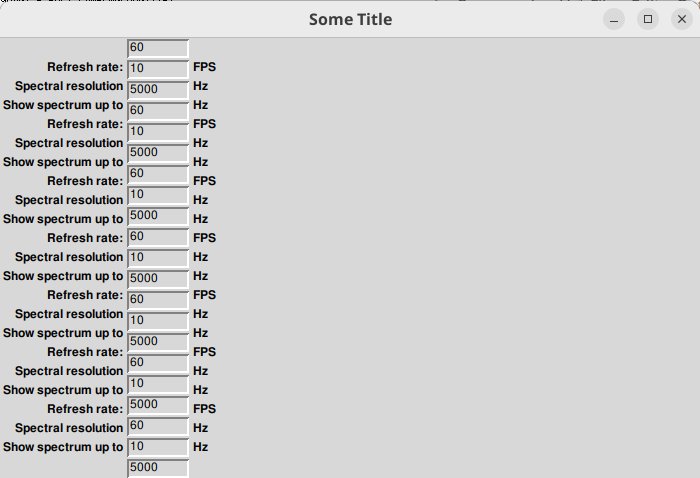Image resolution: width=700 pixels, height=478 pixels.
Task: Click the 60 field beside the last Spectral resolution
Action: [x=158, y=425]
